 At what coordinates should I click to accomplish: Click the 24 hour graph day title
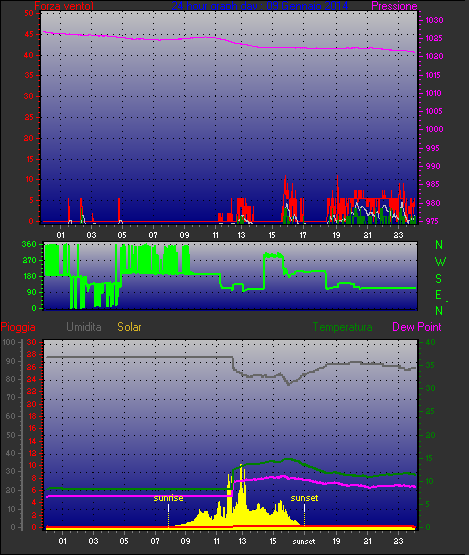click(x=259, y=6)
